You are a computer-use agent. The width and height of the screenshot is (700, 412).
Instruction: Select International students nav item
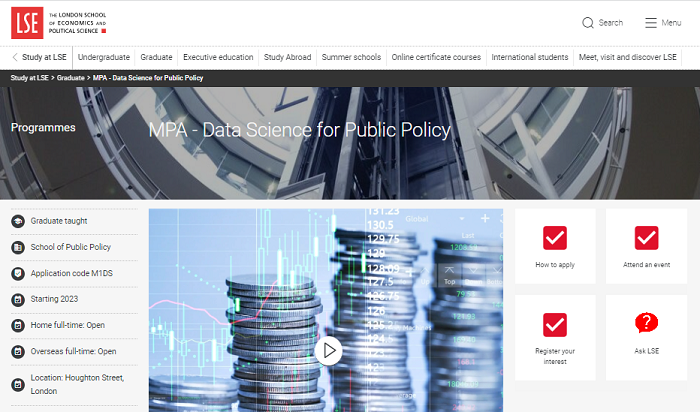(530, 57)
